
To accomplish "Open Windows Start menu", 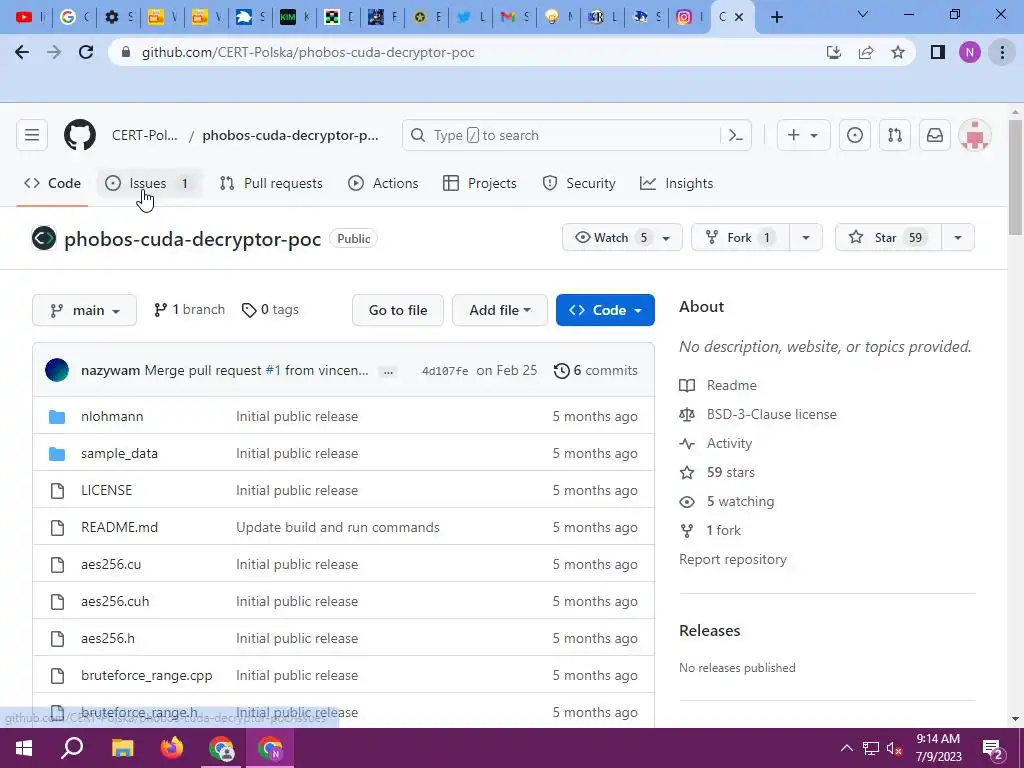I will (24, 748).
